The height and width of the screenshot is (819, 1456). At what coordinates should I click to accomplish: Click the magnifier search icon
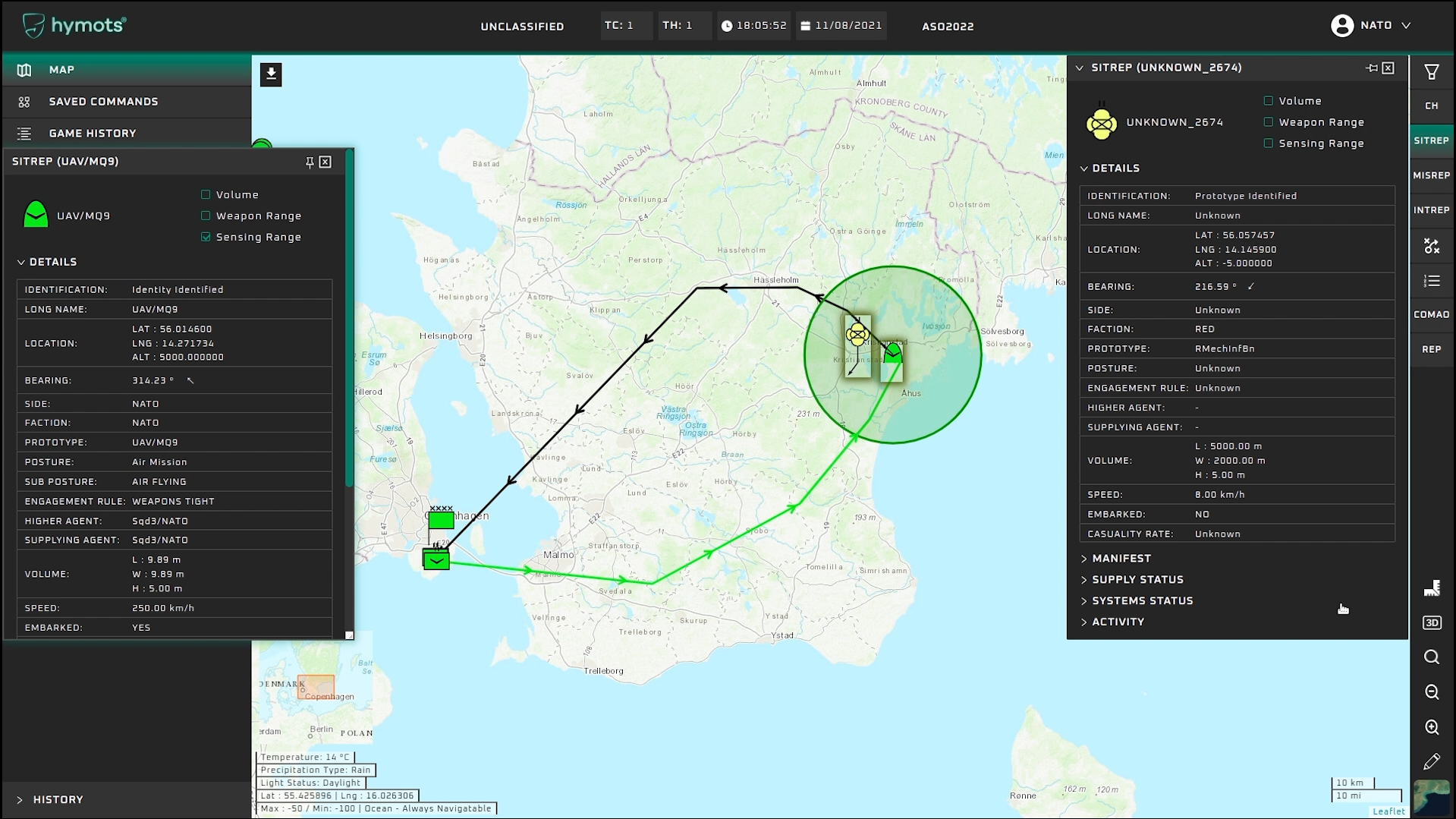1432,657
